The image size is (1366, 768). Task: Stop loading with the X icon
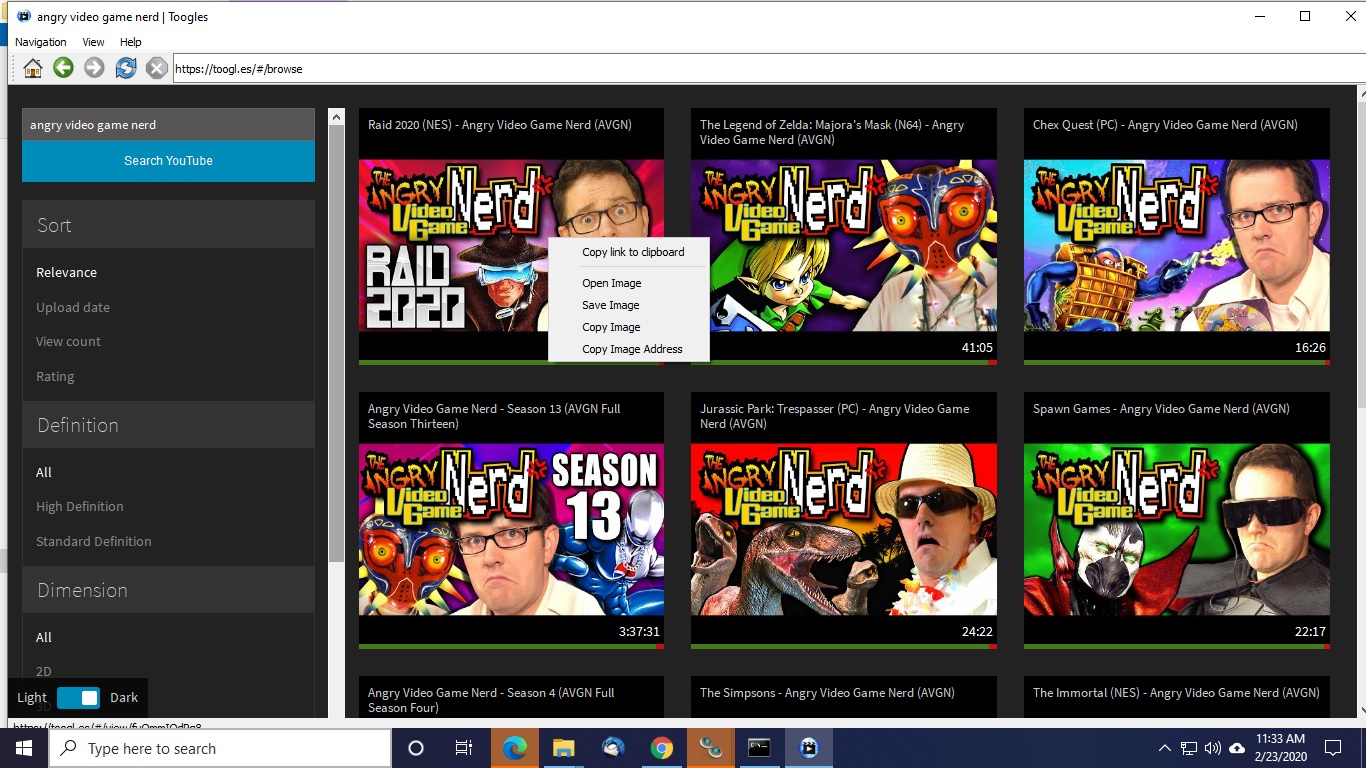point(156,68)
